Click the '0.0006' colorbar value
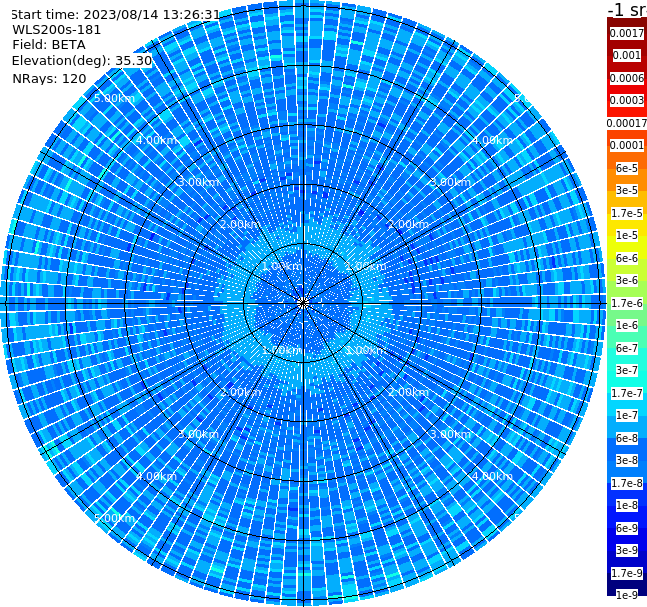 pyautogui.click(x=627, y=78)
